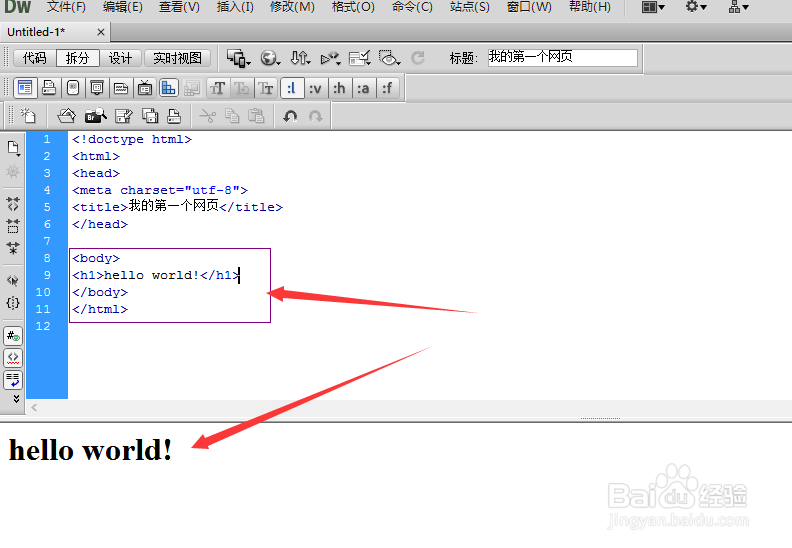Switch to 代码 code view

(x=34, y=58)
